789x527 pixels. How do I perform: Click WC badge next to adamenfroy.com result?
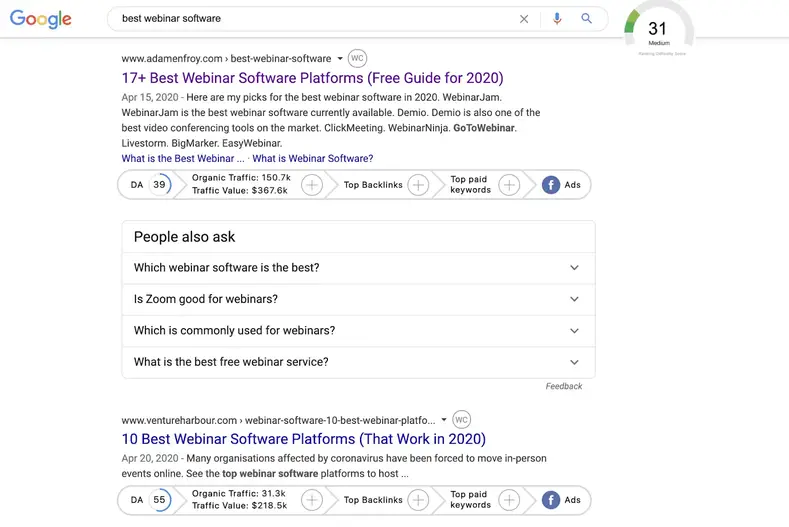pyautogui.click(x=358, y=58)
